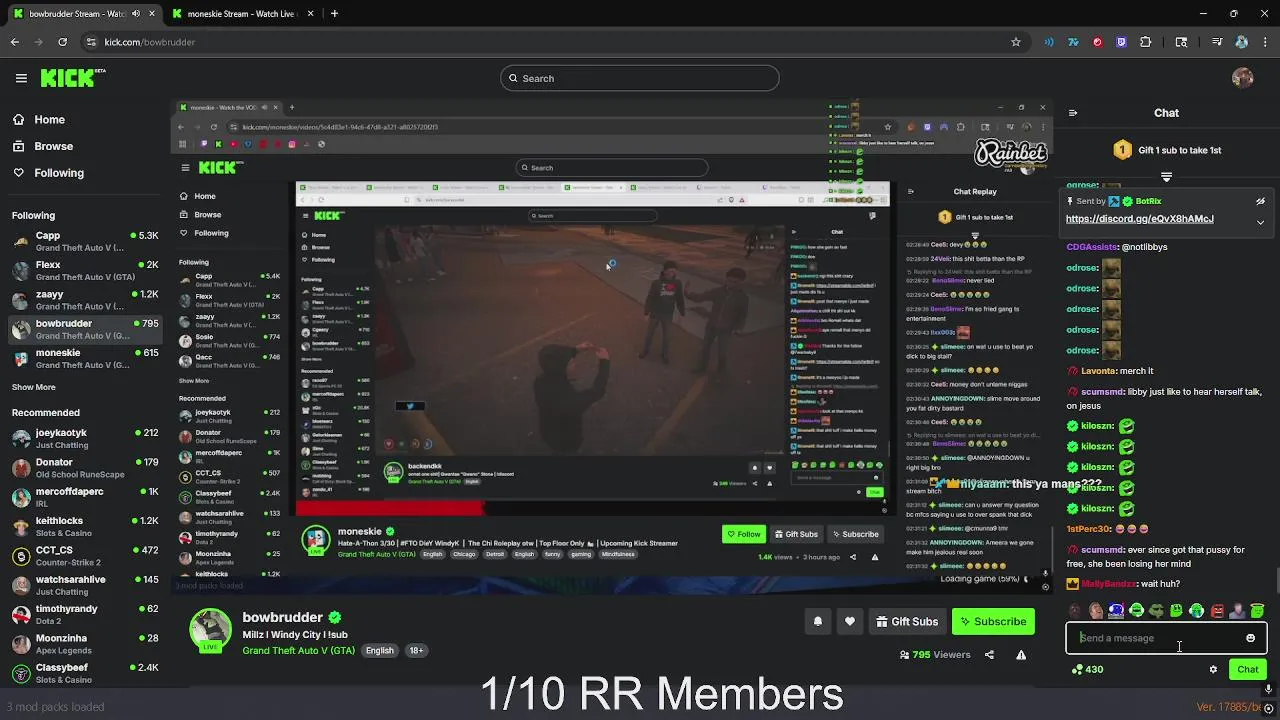Select the green frog emote in quick emotes
Viewport: 1280px width, 720px height.
pos(1157,611)
